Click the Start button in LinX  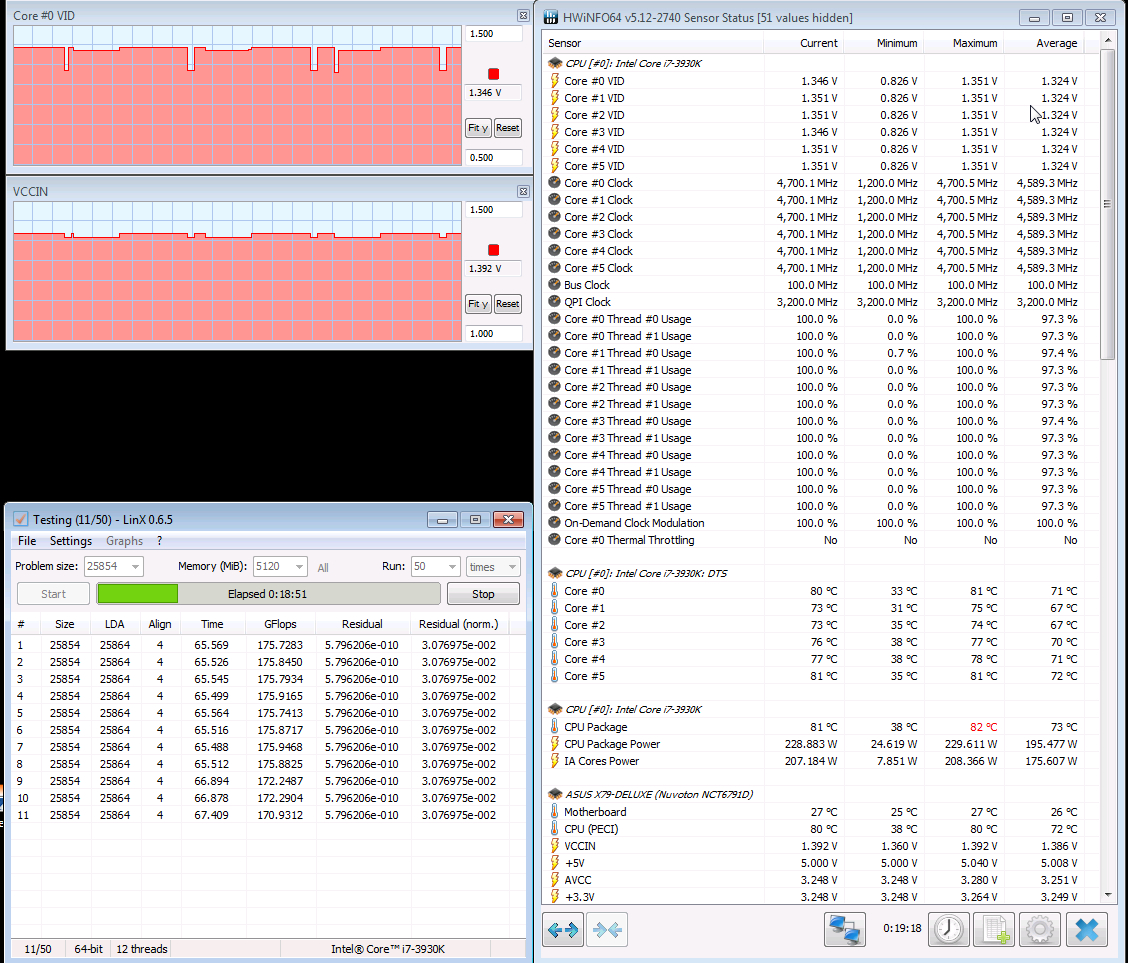coord(53,594)
